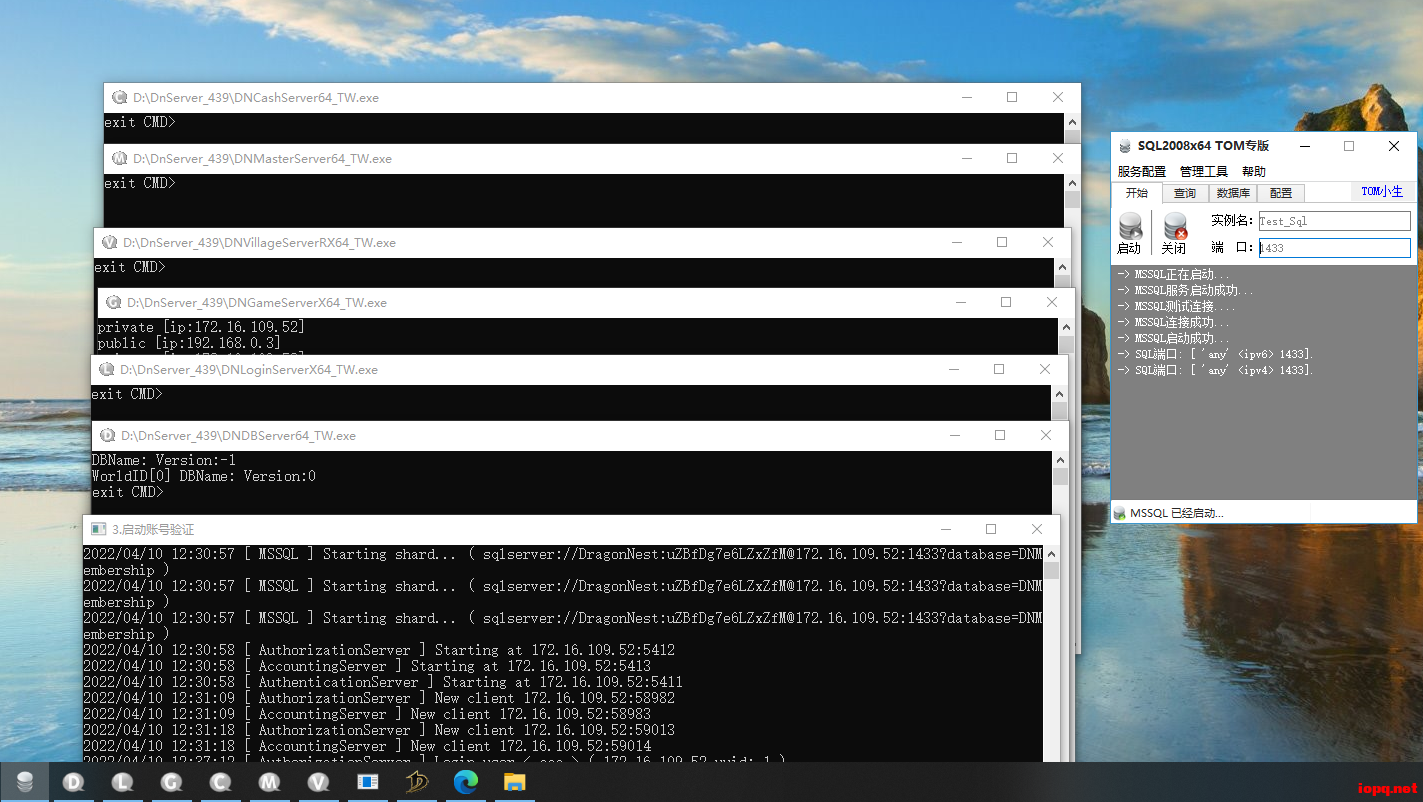This screenshot has width=1423, height=802.
Task: Minimize the SQL2008x64 TOM专版 window
Action: (x=1303, y=146)
